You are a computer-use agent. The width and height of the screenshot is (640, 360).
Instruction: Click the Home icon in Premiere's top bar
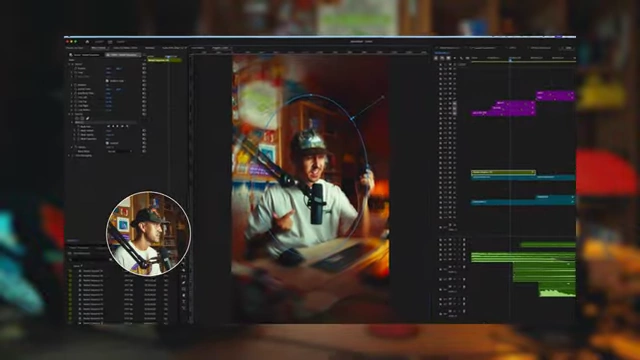87,42
